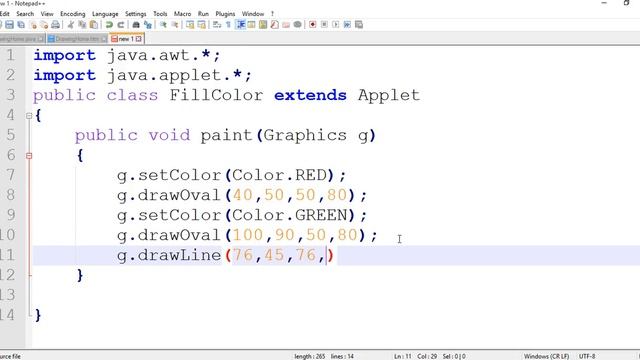This screenshot has width=640, height=360.
Task: Click 'length : 265' in status bar
Action: point(310,356)
